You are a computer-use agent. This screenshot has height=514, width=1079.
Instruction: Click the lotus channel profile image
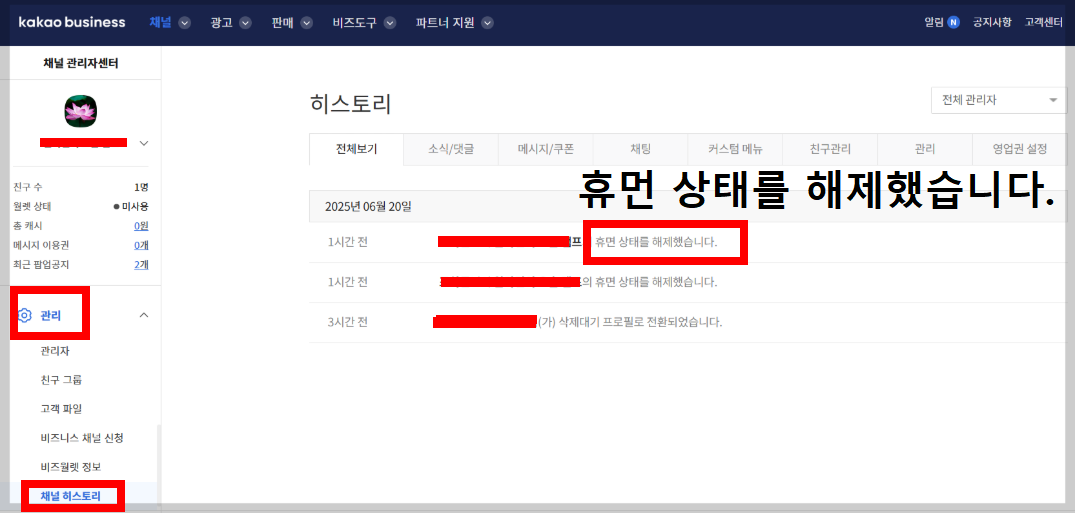(x=81, y=111)
